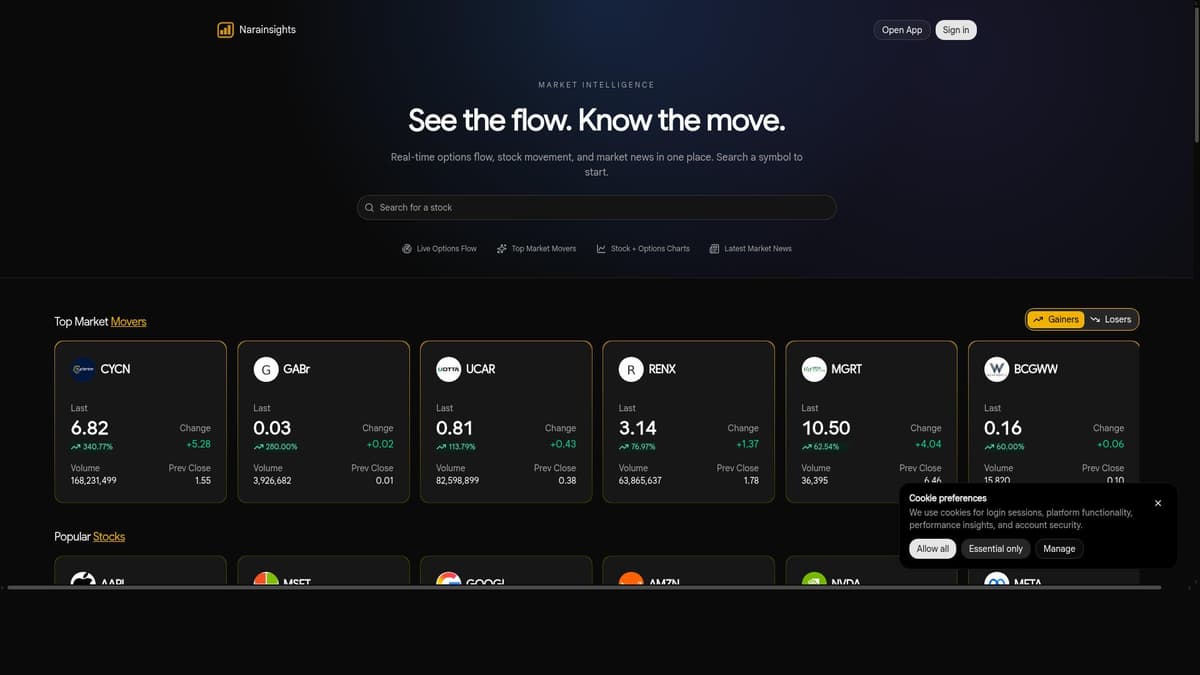Select the Live Options Flow icon

click(405, 248)
